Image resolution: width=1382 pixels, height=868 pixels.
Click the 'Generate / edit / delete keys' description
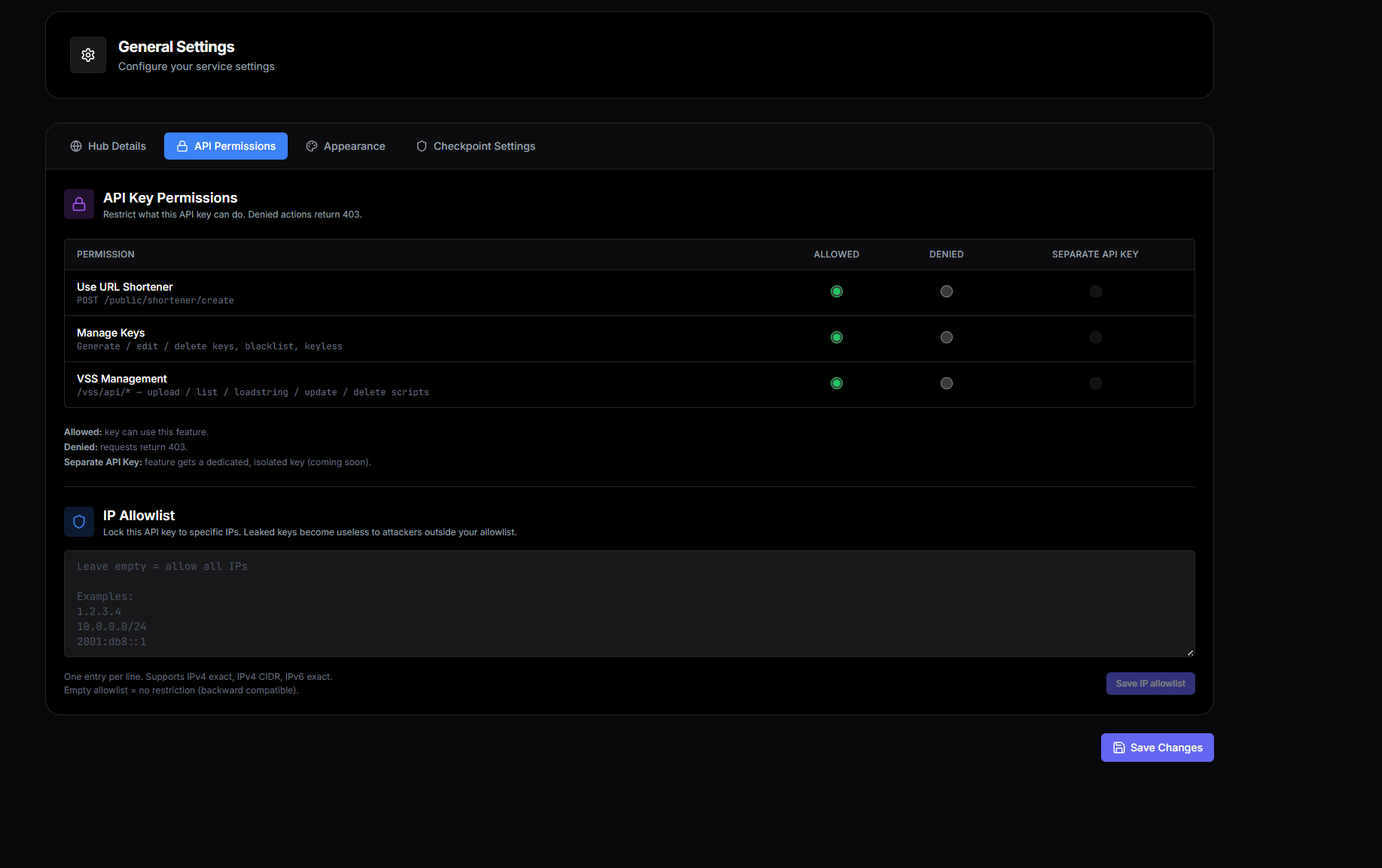click(x=209, y=346)
